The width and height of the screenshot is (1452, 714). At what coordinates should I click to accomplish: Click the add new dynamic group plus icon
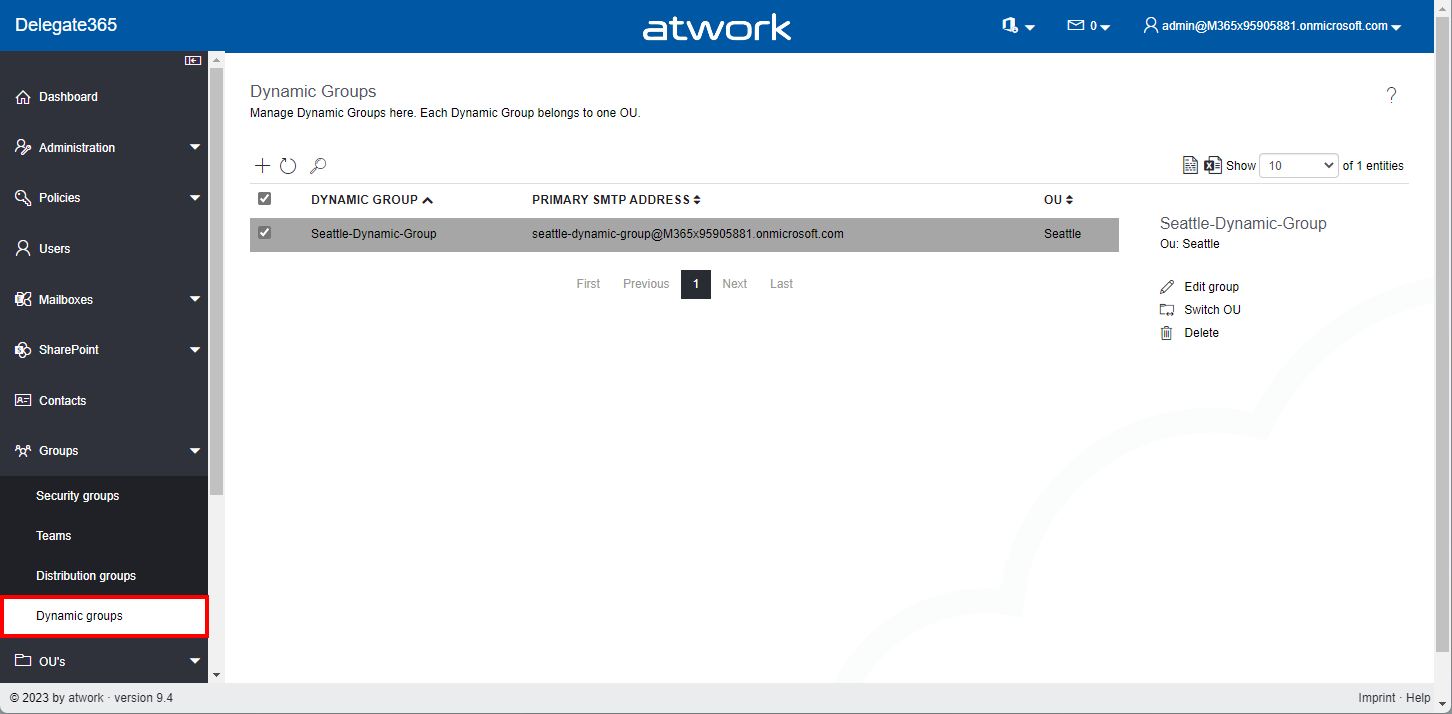pos(262,166)
